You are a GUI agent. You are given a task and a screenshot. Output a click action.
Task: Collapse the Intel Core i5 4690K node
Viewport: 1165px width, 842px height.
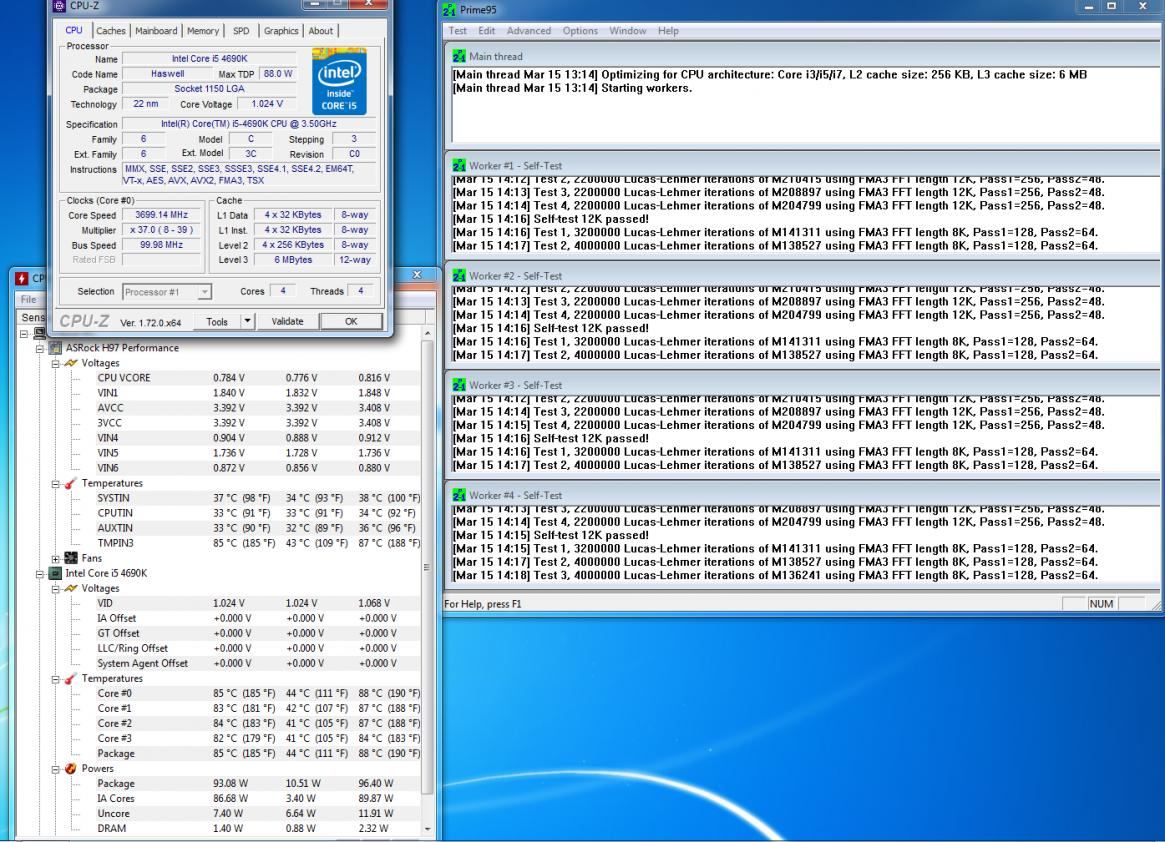40,574
